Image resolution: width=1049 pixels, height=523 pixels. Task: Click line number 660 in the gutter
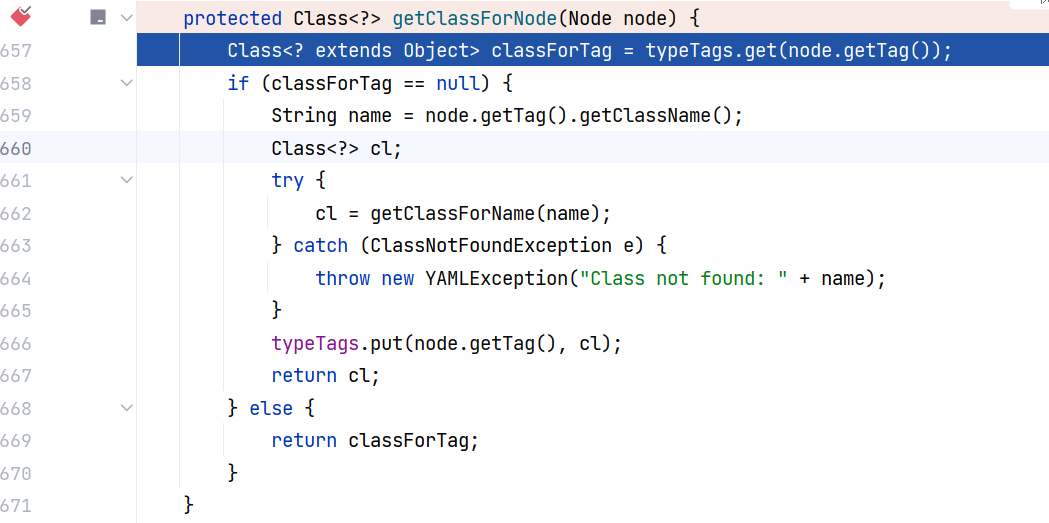click(x=16, y=148)
